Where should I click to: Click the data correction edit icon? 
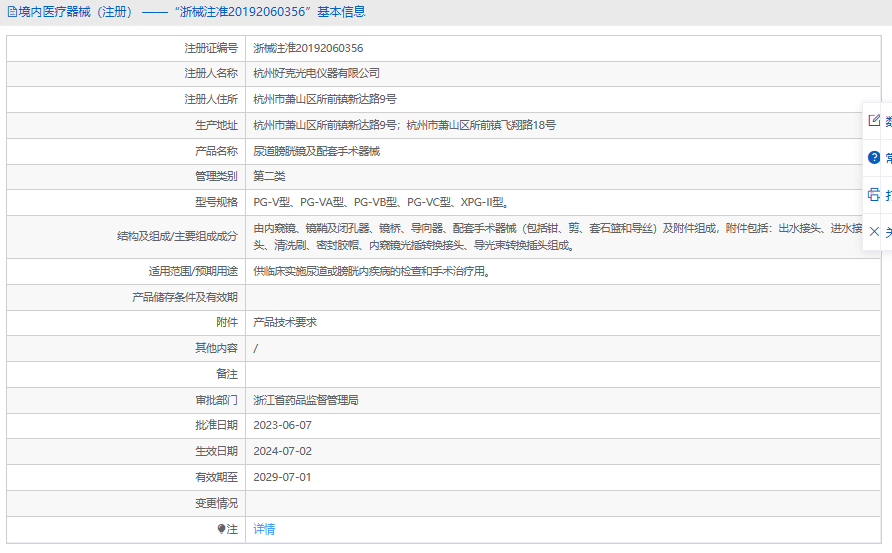(874, 120)
